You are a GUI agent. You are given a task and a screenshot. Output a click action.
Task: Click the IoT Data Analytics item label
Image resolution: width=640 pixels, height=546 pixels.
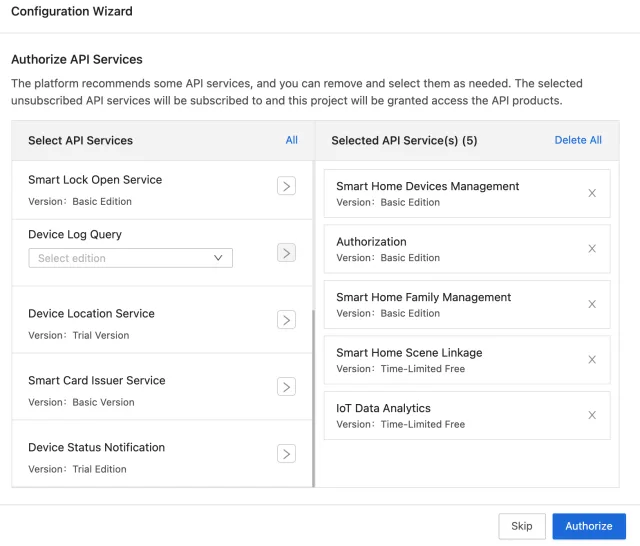pyautogui.click(x=383, y=408)
